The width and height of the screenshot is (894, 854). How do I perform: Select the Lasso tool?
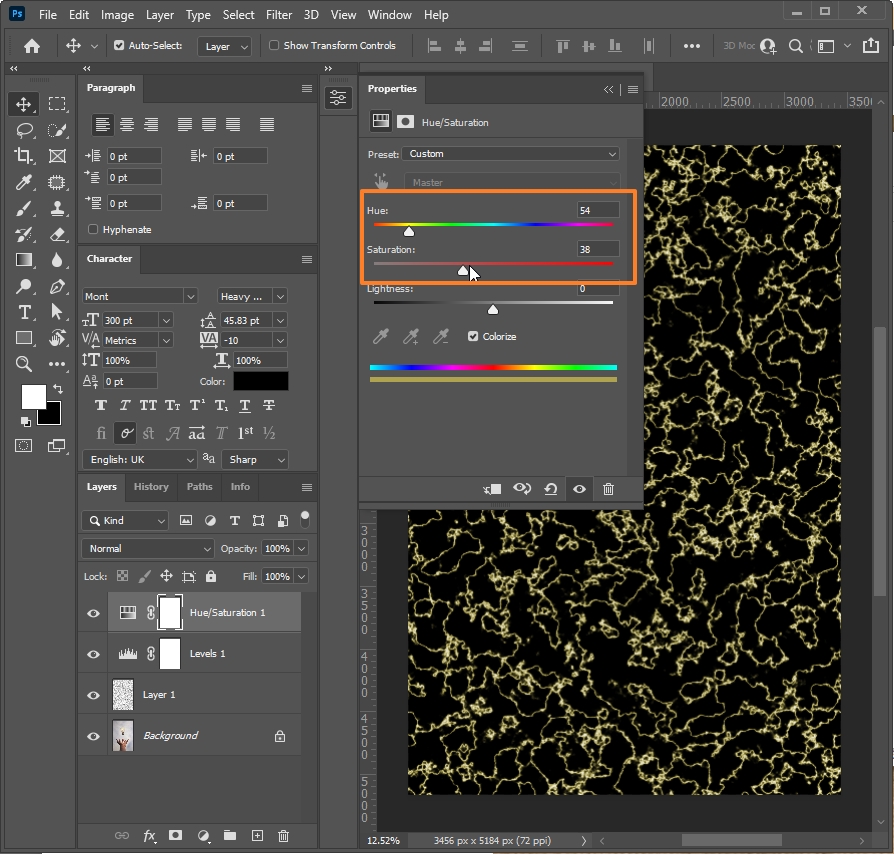24,130
